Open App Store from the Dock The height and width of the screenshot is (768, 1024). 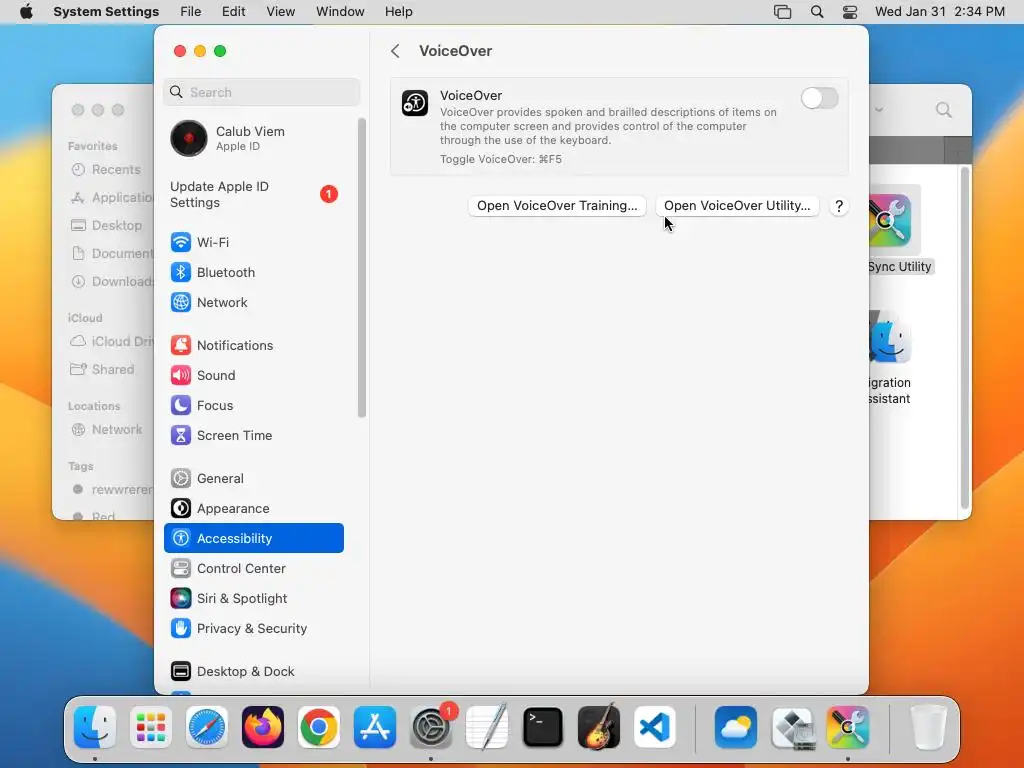(375, 727)
